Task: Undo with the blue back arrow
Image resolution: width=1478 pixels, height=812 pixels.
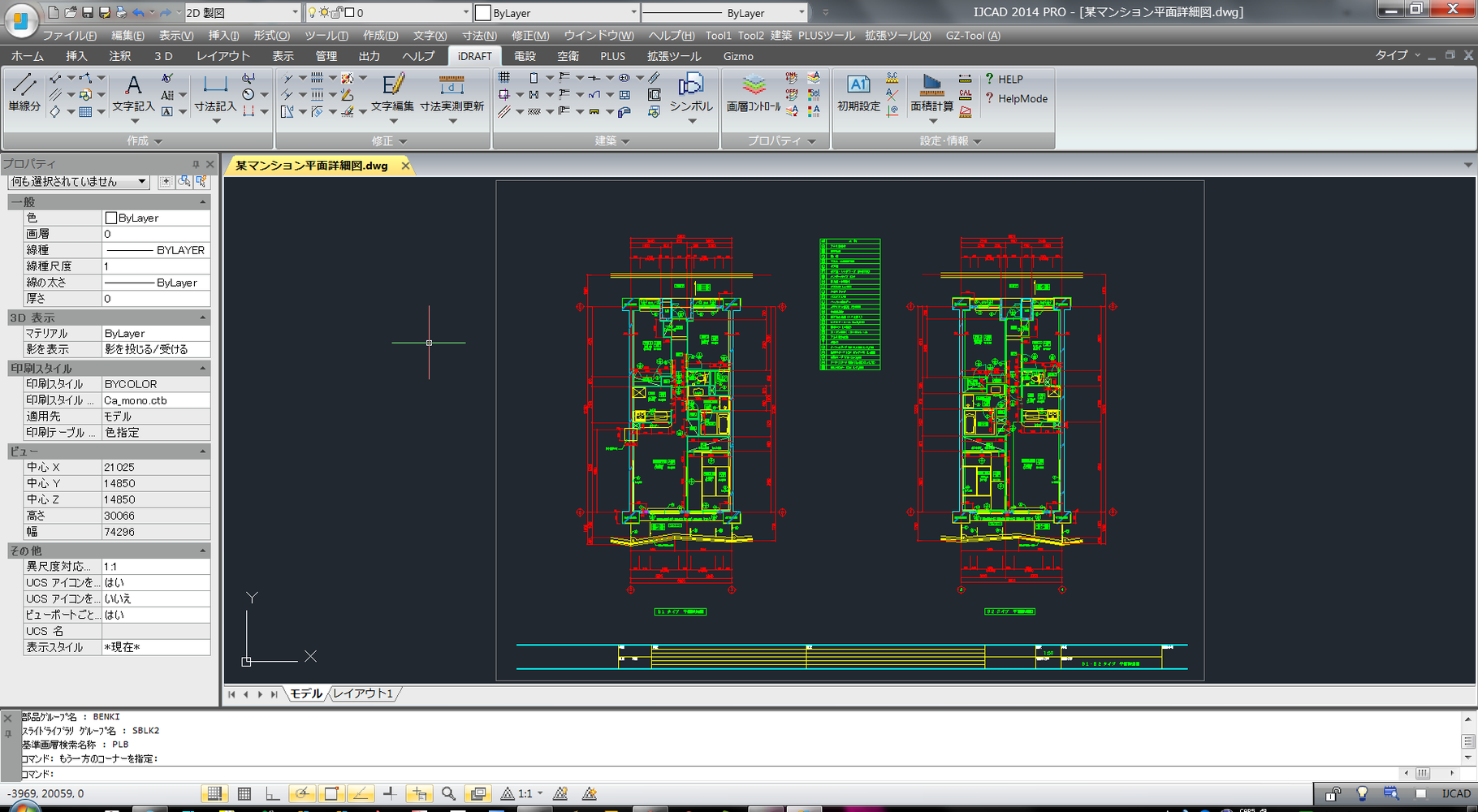Action: click(139, 12)
